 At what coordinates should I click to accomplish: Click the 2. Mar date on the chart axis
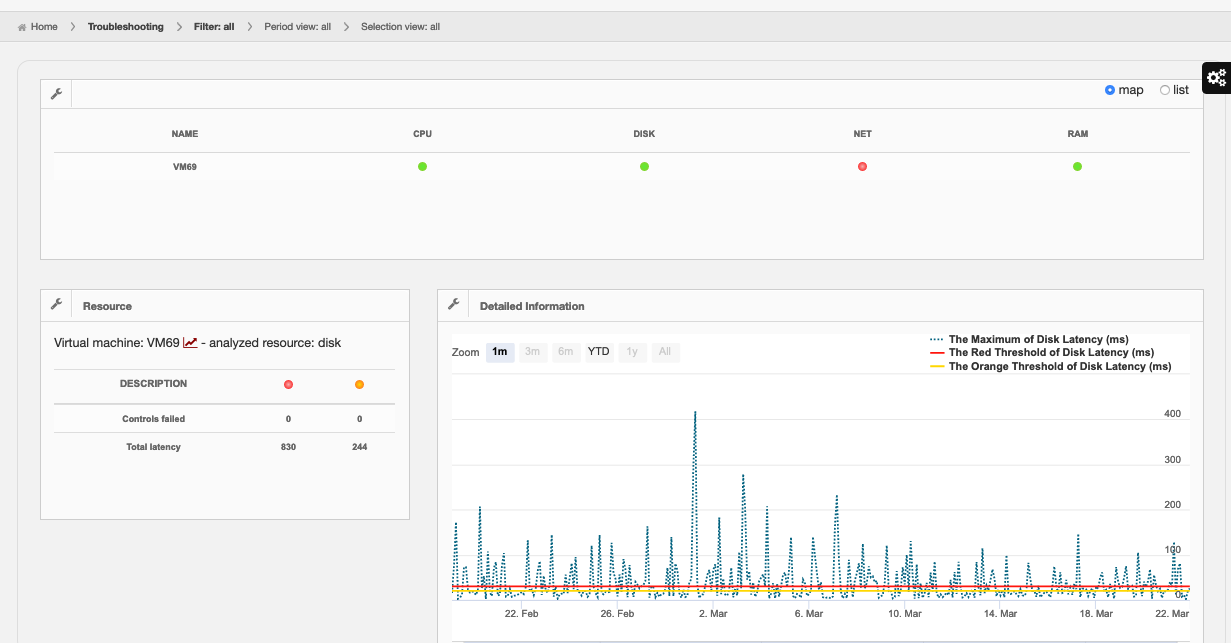[x=713, y=613]
